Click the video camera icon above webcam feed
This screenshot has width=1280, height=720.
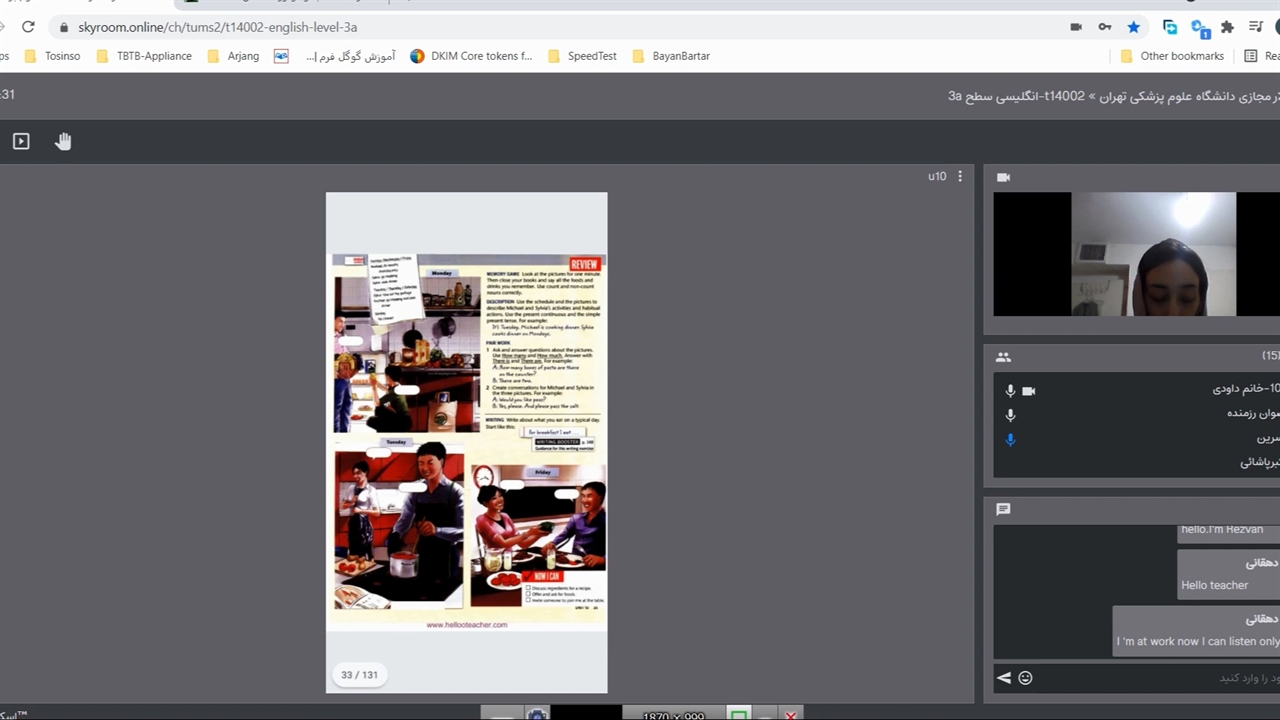(1003, 177)
